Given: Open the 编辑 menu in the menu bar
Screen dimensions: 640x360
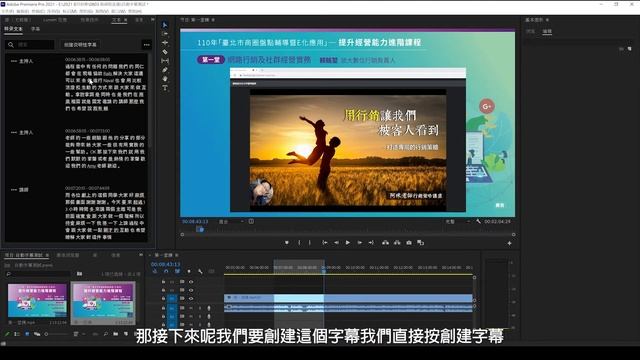Looking at the screenshot, I should 22,11.
